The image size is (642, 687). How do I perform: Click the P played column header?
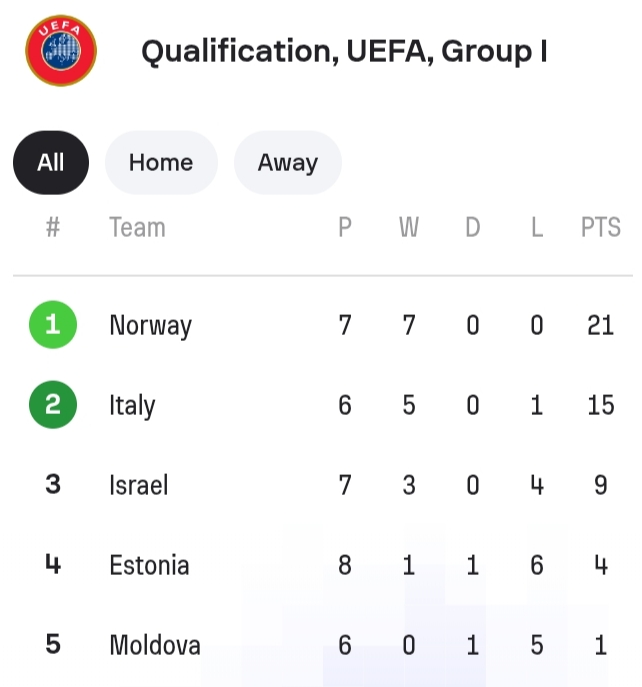pyautogui.click(x=345, y=228)
